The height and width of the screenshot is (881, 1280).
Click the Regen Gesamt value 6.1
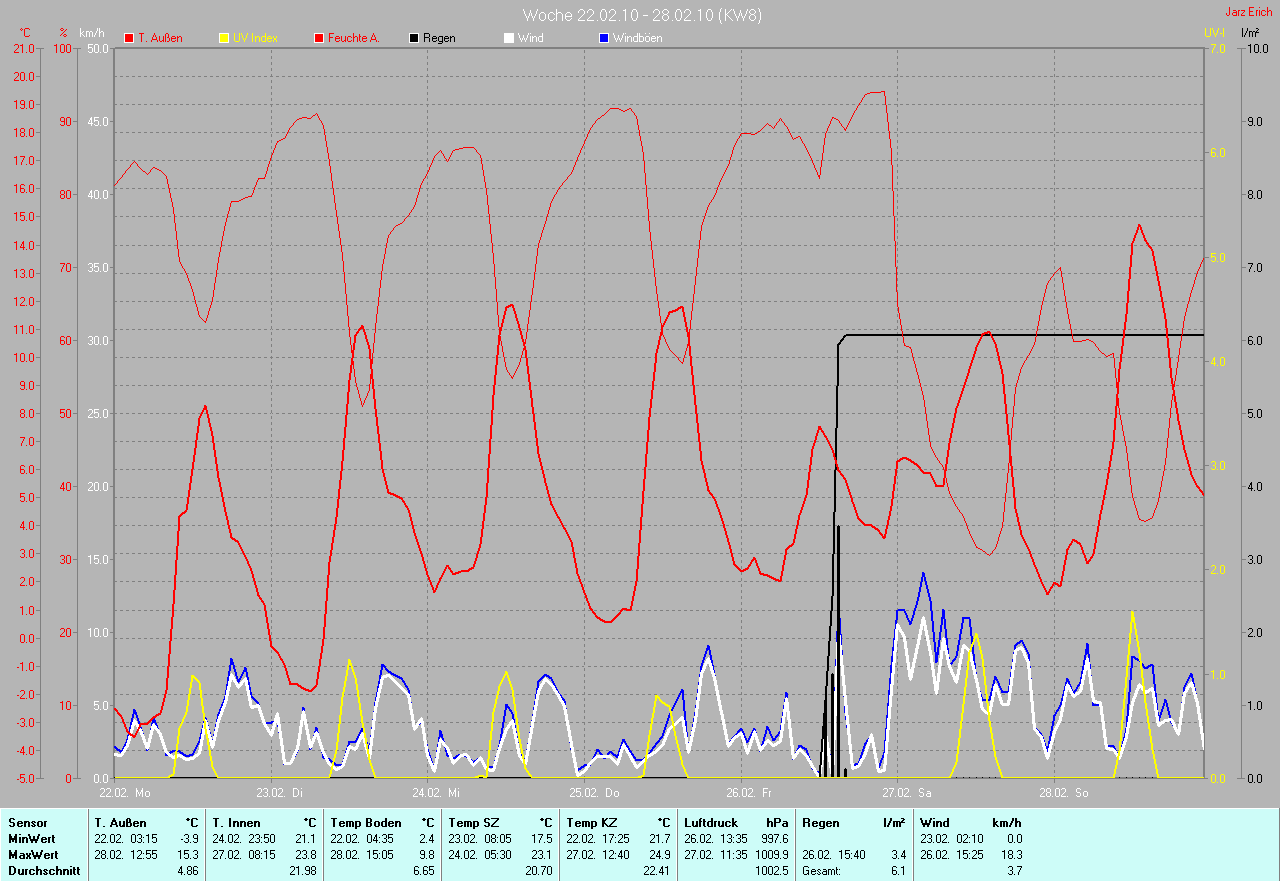point(898,871)
